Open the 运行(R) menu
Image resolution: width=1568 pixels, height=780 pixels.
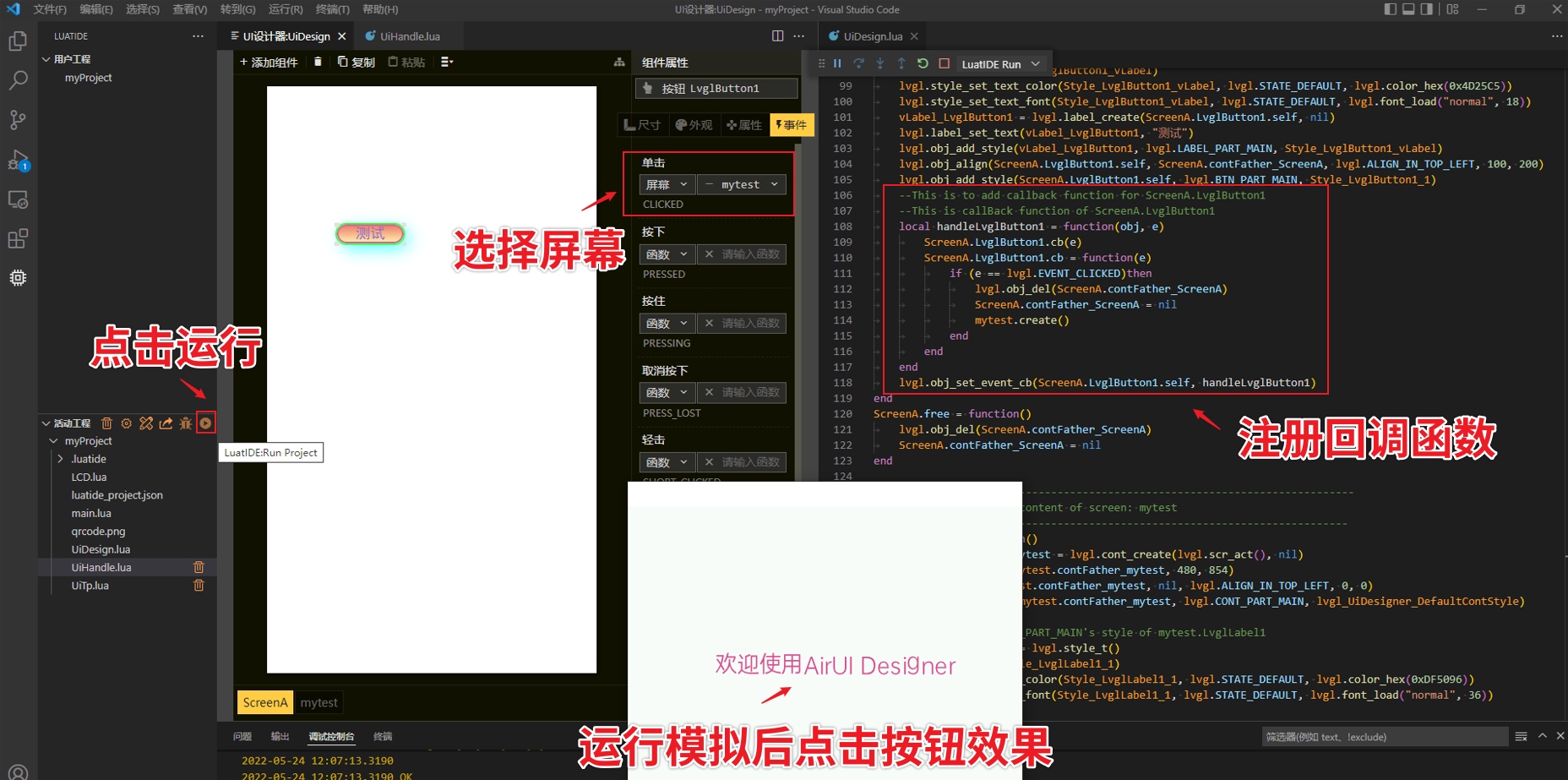285,9
